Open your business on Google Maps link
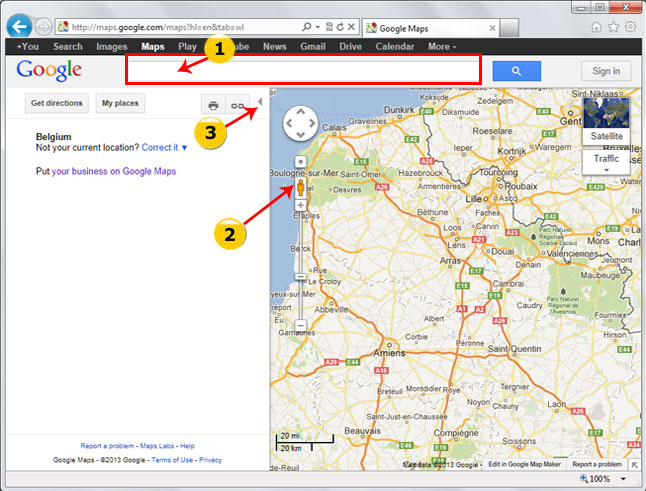 114,171
